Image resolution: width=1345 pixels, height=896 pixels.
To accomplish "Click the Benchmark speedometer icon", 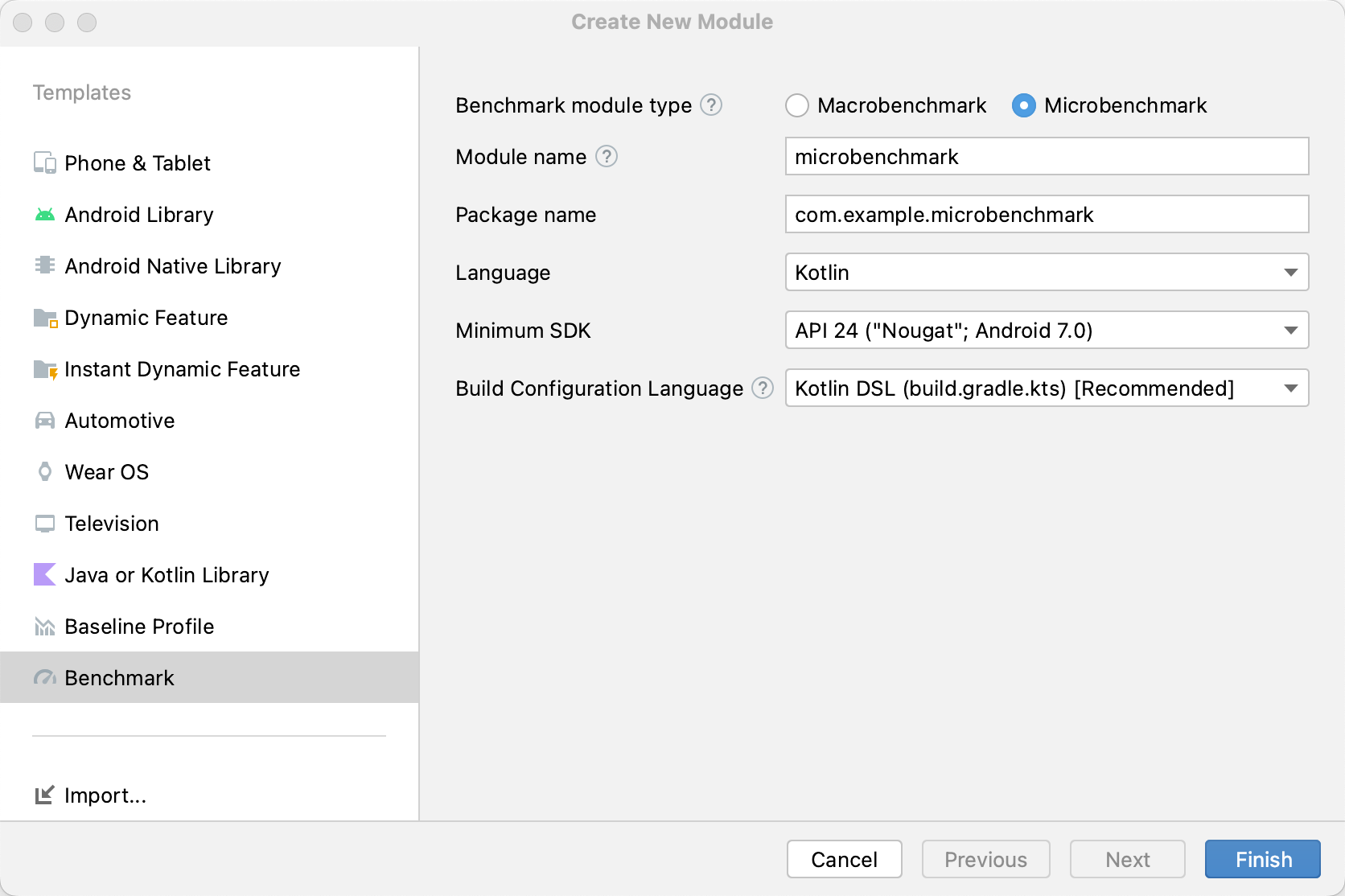I will tap(45, 677).
